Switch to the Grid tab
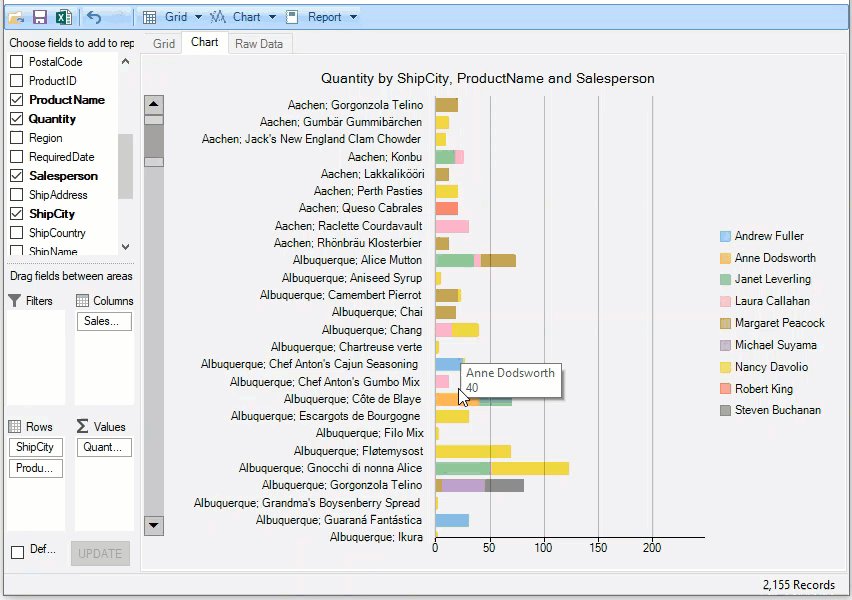This screenshot has height=600, width=852. (x=164, y=44)
